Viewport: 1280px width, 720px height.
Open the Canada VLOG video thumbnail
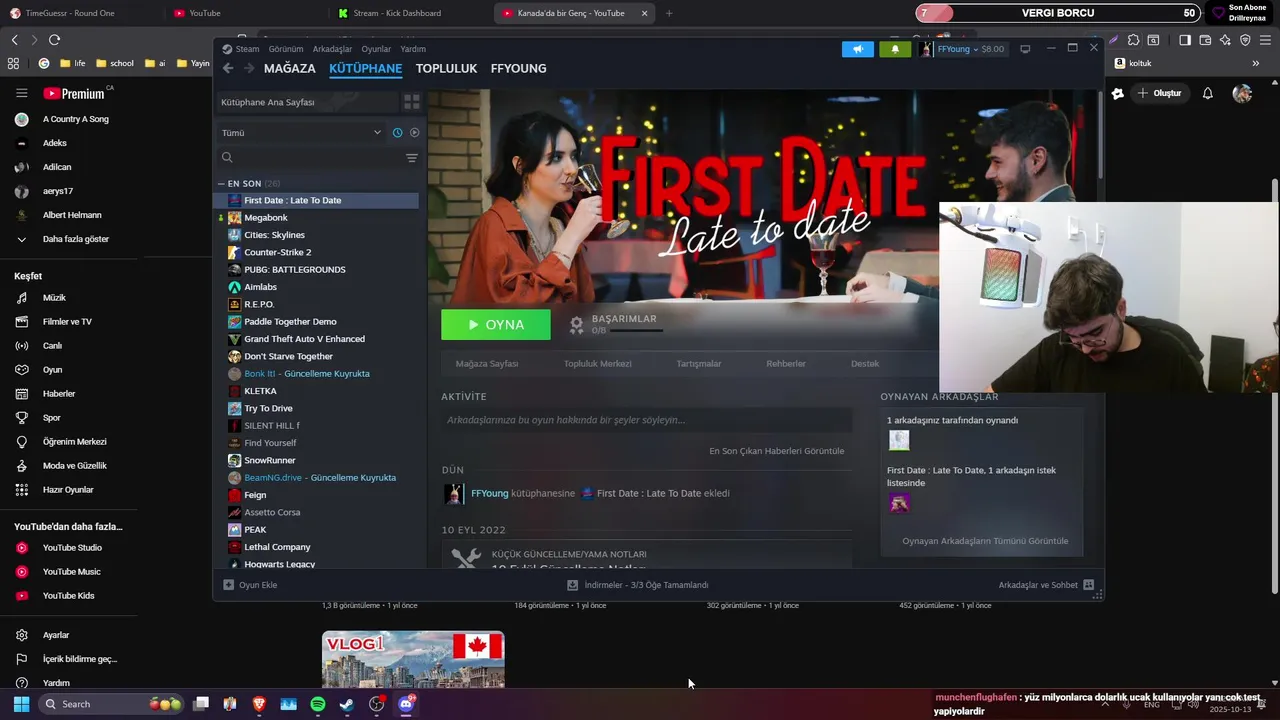click(413, 659)
